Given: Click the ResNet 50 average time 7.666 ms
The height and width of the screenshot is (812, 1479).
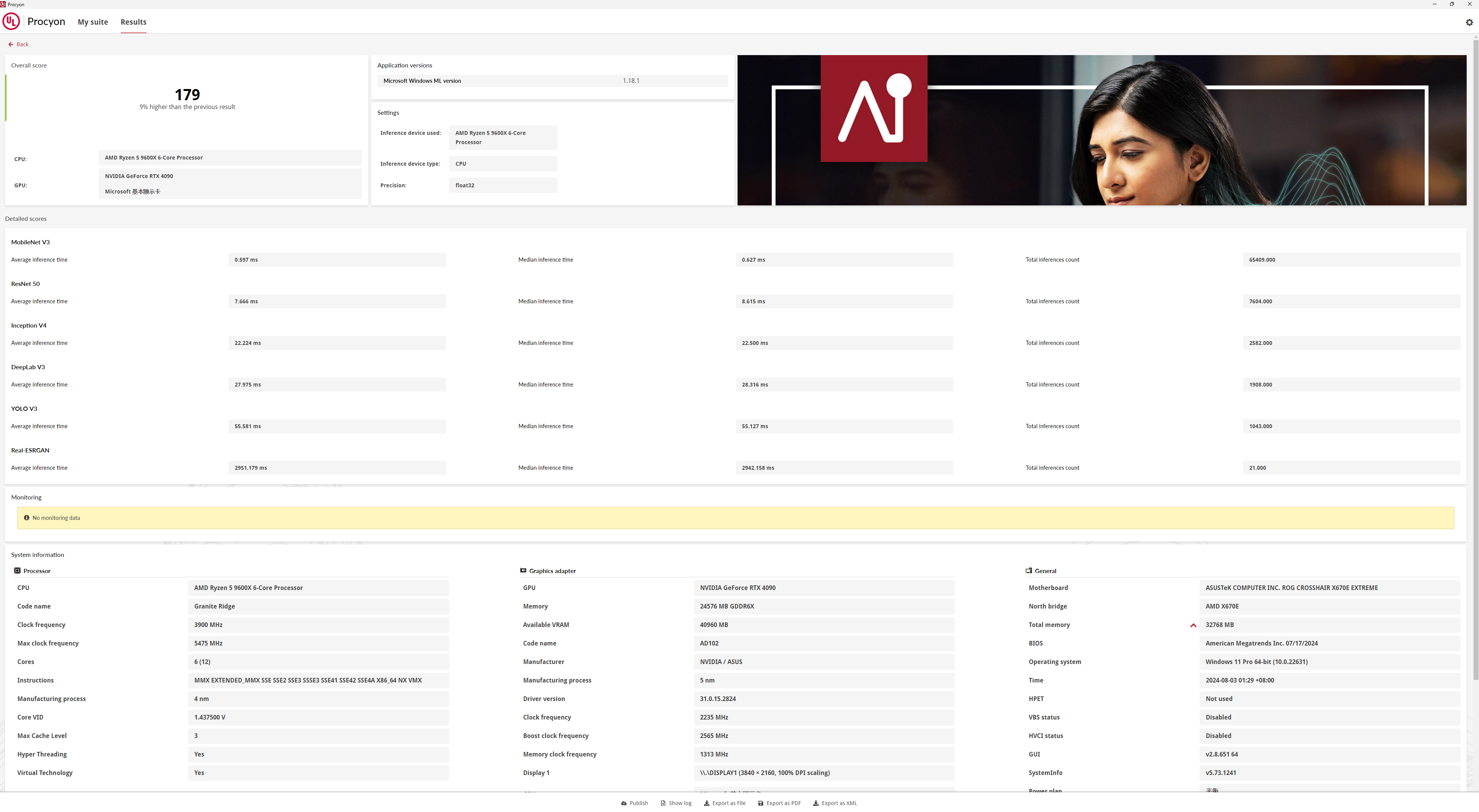Looking at the screenshot, I should (x=337, y=301).
